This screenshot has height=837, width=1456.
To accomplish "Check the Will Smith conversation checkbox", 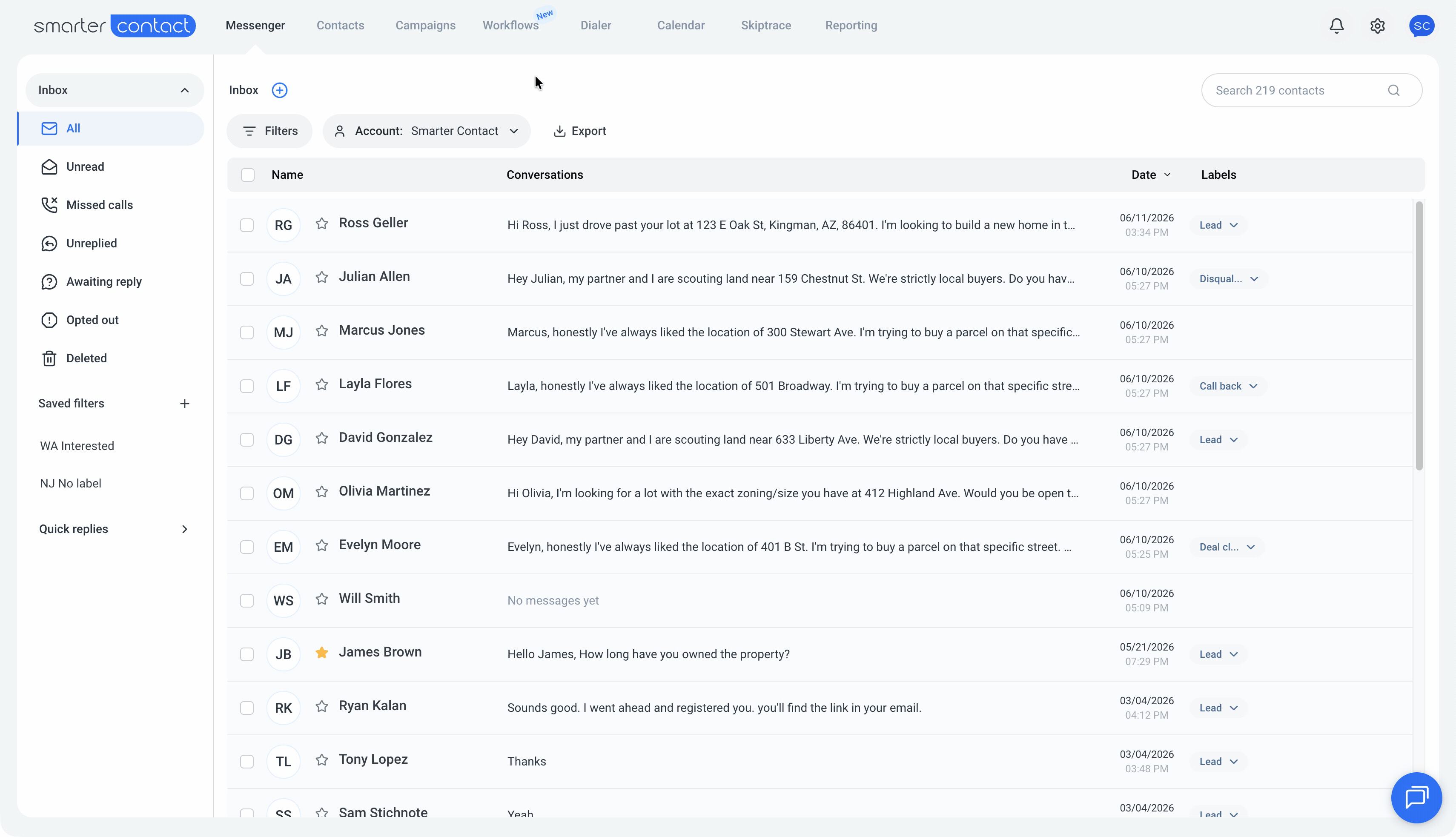I will point(247,601).
